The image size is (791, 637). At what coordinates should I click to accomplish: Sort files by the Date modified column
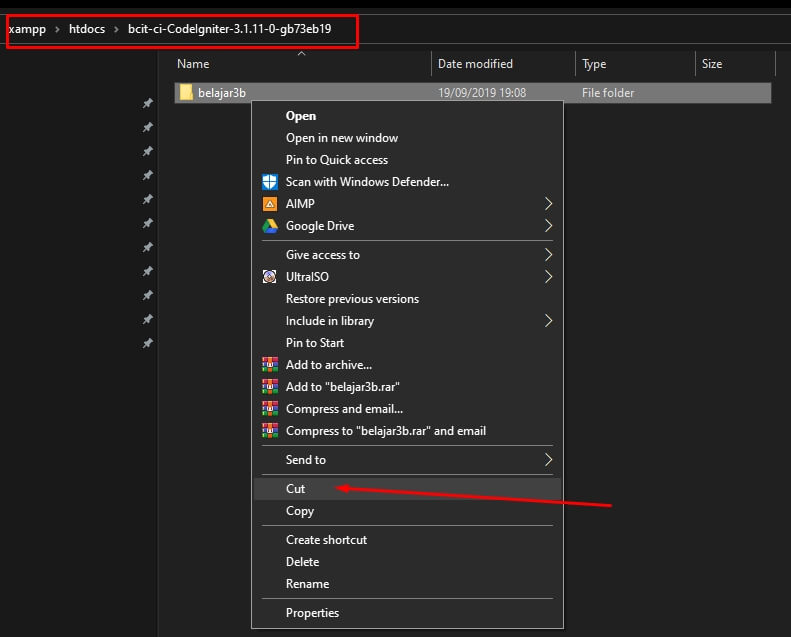[x=475, y=64]
